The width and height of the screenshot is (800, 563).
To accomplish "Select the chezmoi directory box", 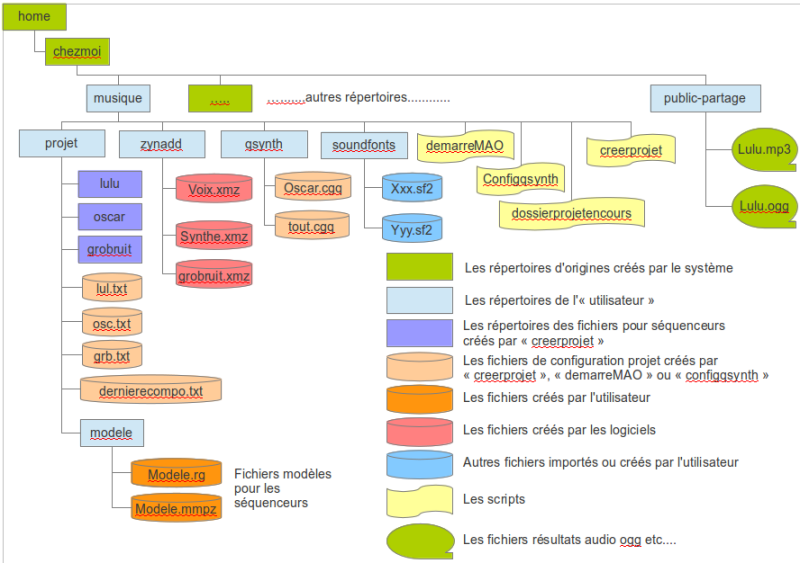I will coord(77,52).
